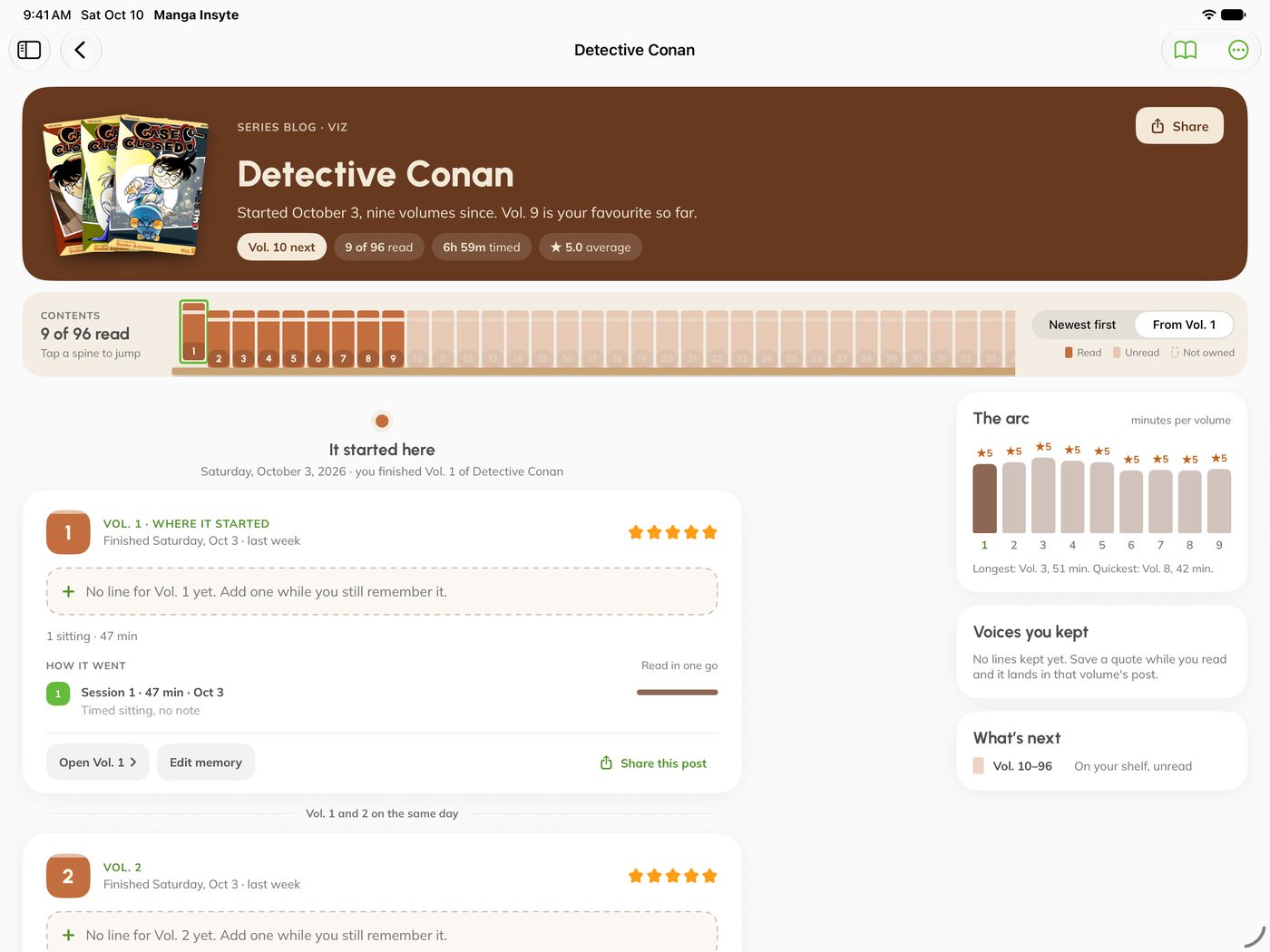Click the Wi-Fi status icon
Viewport: 1270px width, 952px height.
[x=1208, y=15]
